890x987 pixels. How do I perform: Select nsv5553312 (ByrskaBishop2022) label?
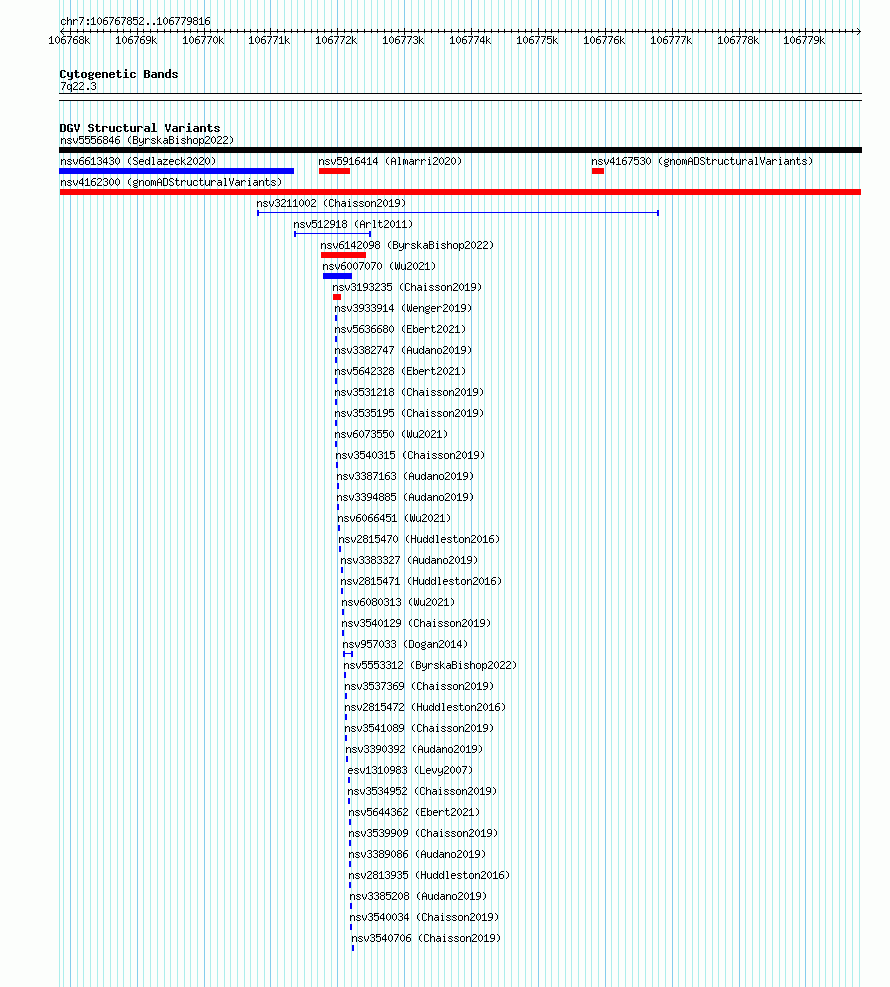pos(430,665)
